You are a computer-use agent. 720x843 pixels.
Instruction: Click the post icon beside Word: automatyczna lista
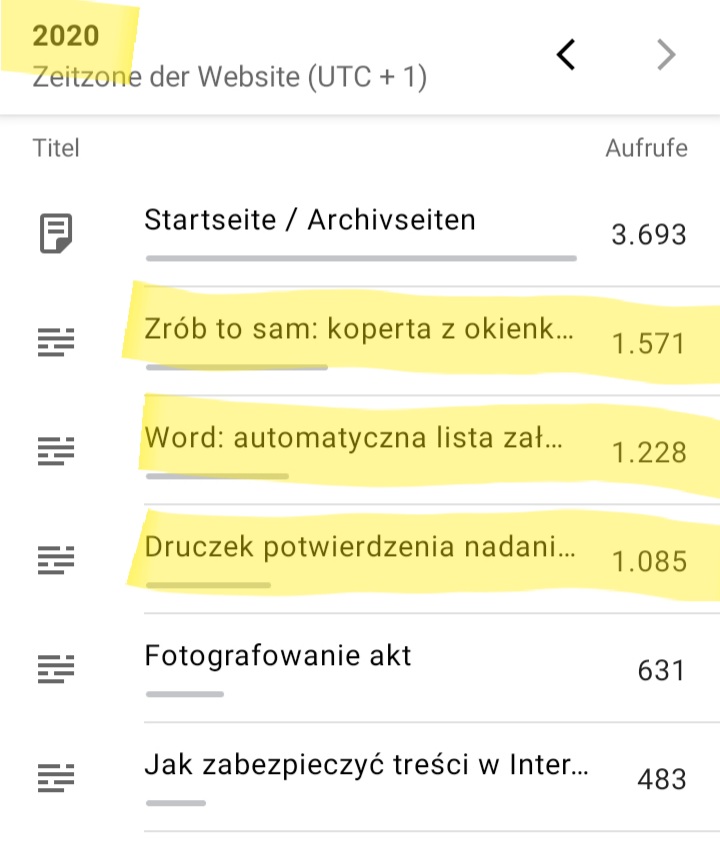coord(55,453)
